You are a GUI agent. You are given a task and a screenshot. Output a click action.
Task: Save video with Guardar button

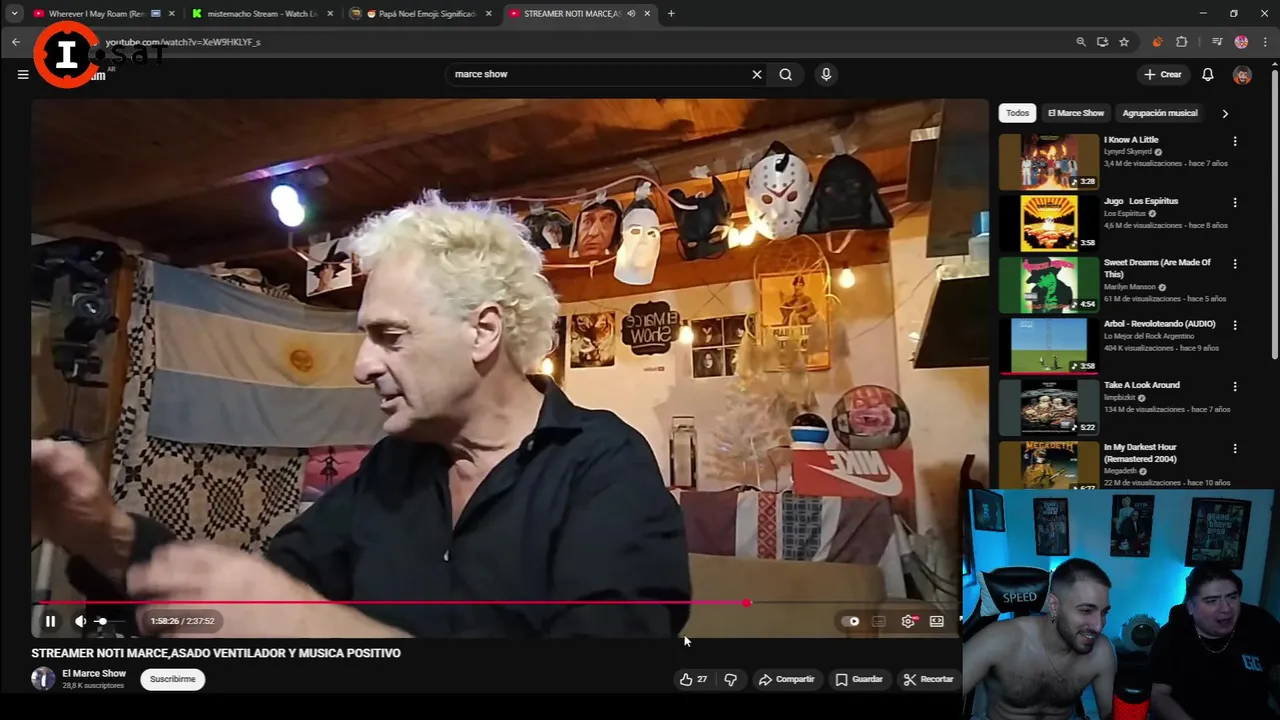tap(859, 679)
